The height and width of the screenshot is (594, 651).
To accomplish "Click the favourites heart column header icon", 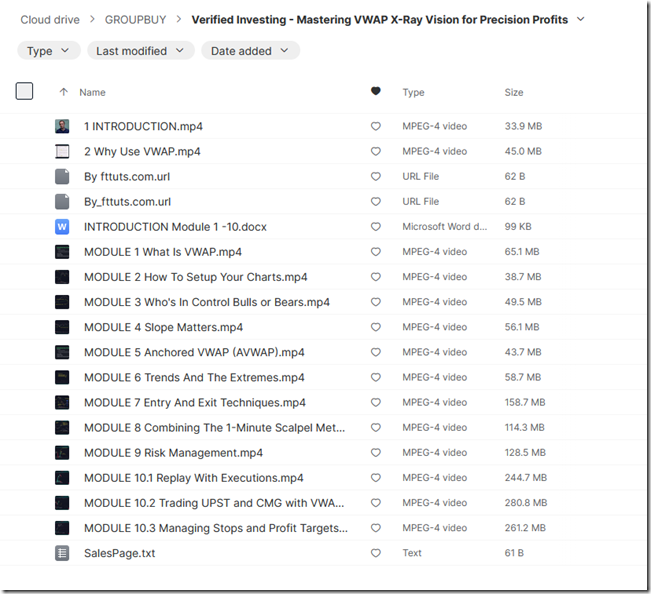I will click(376, 91).
